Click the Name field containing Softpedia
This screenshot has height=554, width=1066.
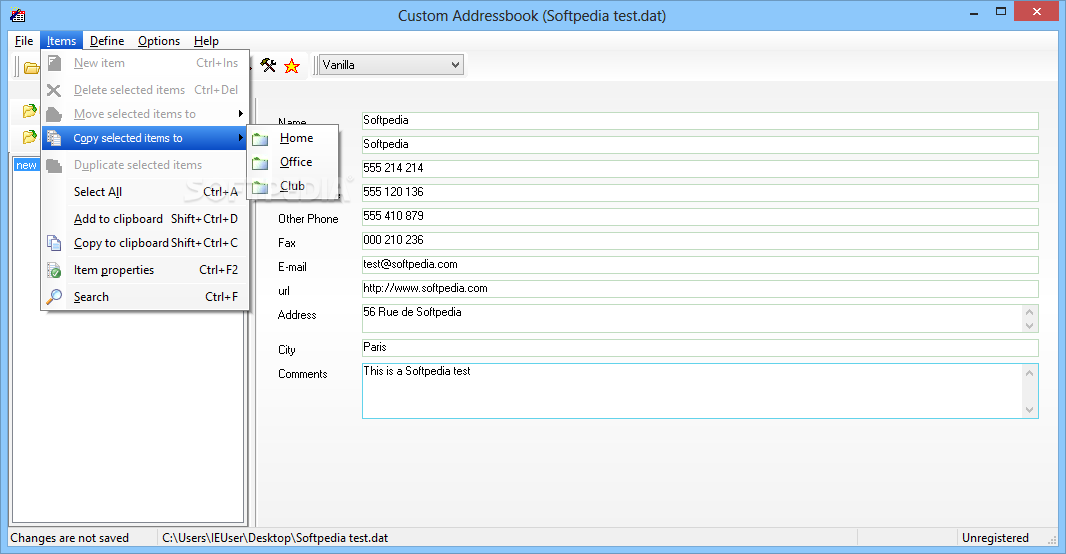(700, 120)
